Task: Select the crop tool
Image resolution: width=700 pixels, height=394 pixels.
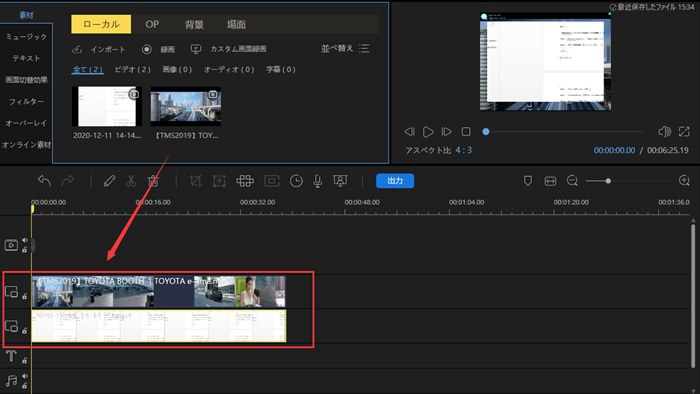Action: point(195,181)
